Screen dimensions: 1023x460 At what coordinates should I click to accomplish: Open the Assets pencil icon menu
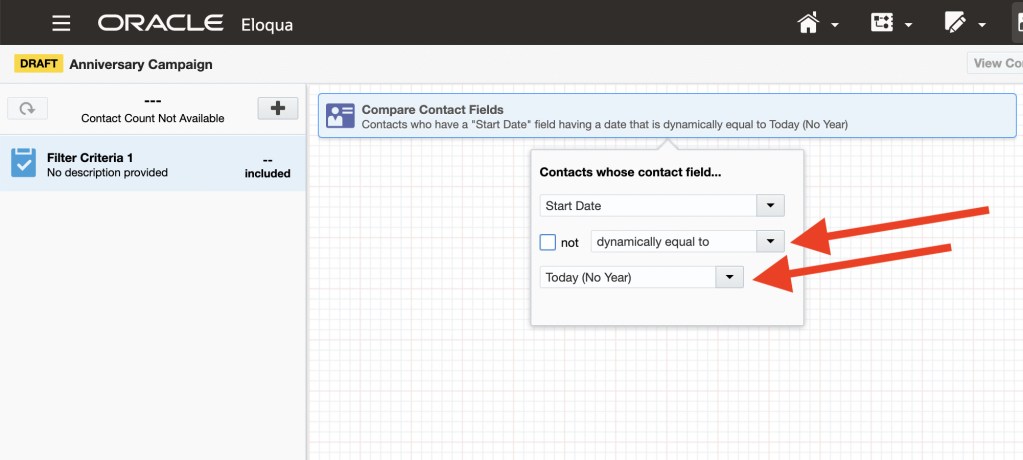(x=954, y=23)
